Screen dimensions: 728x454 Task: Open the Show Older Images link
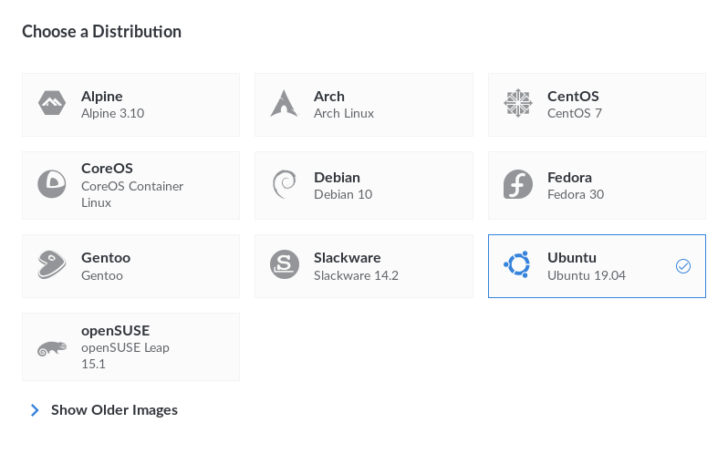114,410
